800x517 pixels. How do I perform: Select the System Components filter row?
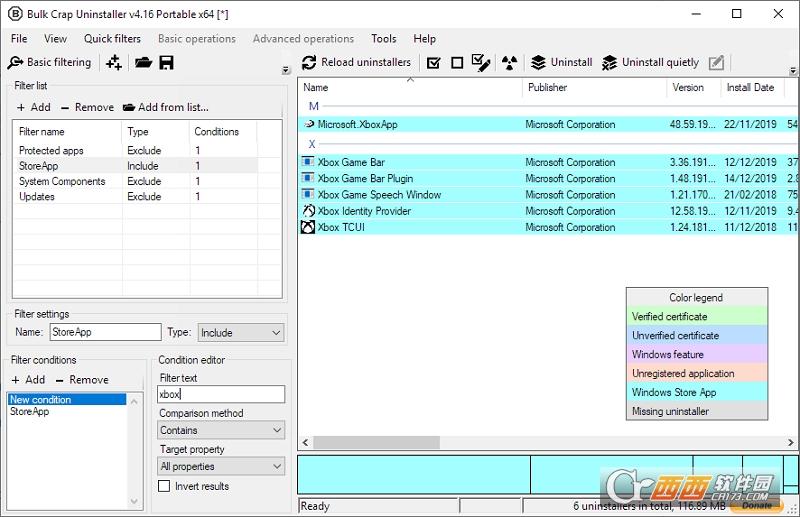tap(137, 181)
